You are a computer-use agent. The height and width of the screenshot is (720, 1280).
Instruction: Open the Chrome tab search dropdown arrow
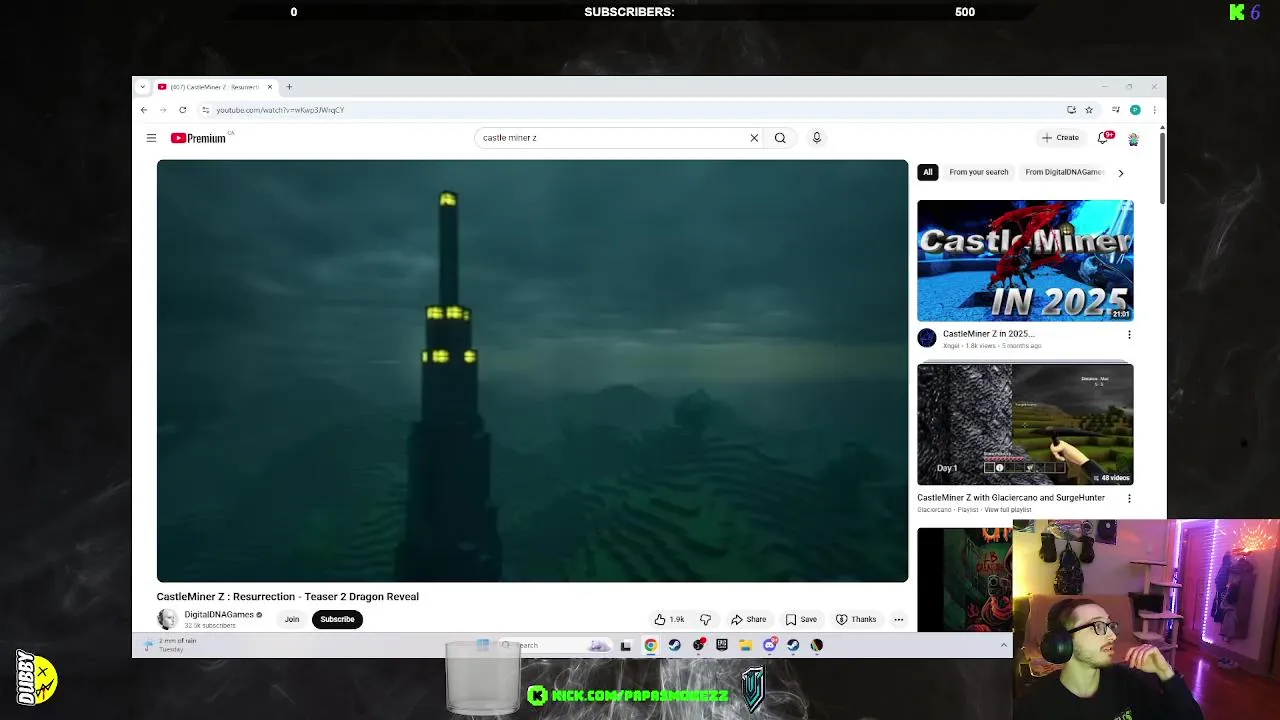tap(143, 87)
